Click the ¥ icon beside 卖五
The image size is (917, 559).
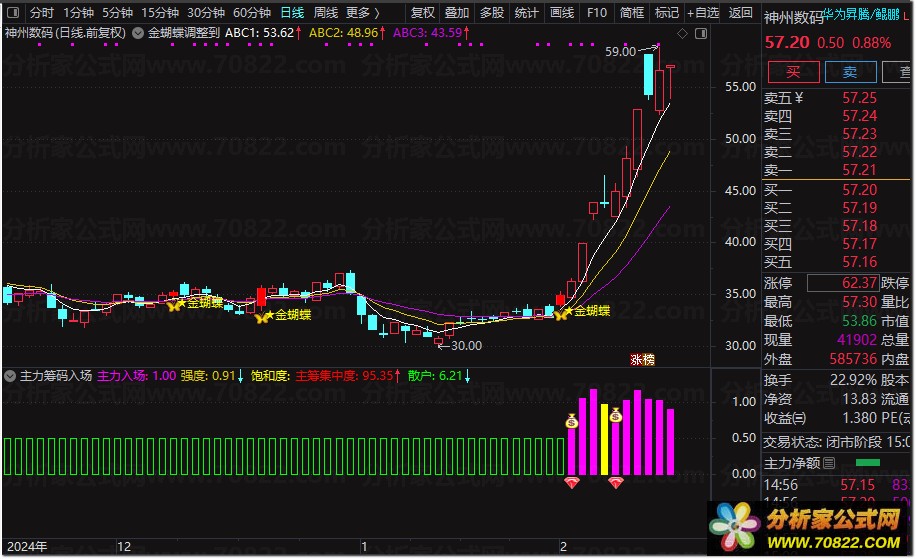[799, 98]
